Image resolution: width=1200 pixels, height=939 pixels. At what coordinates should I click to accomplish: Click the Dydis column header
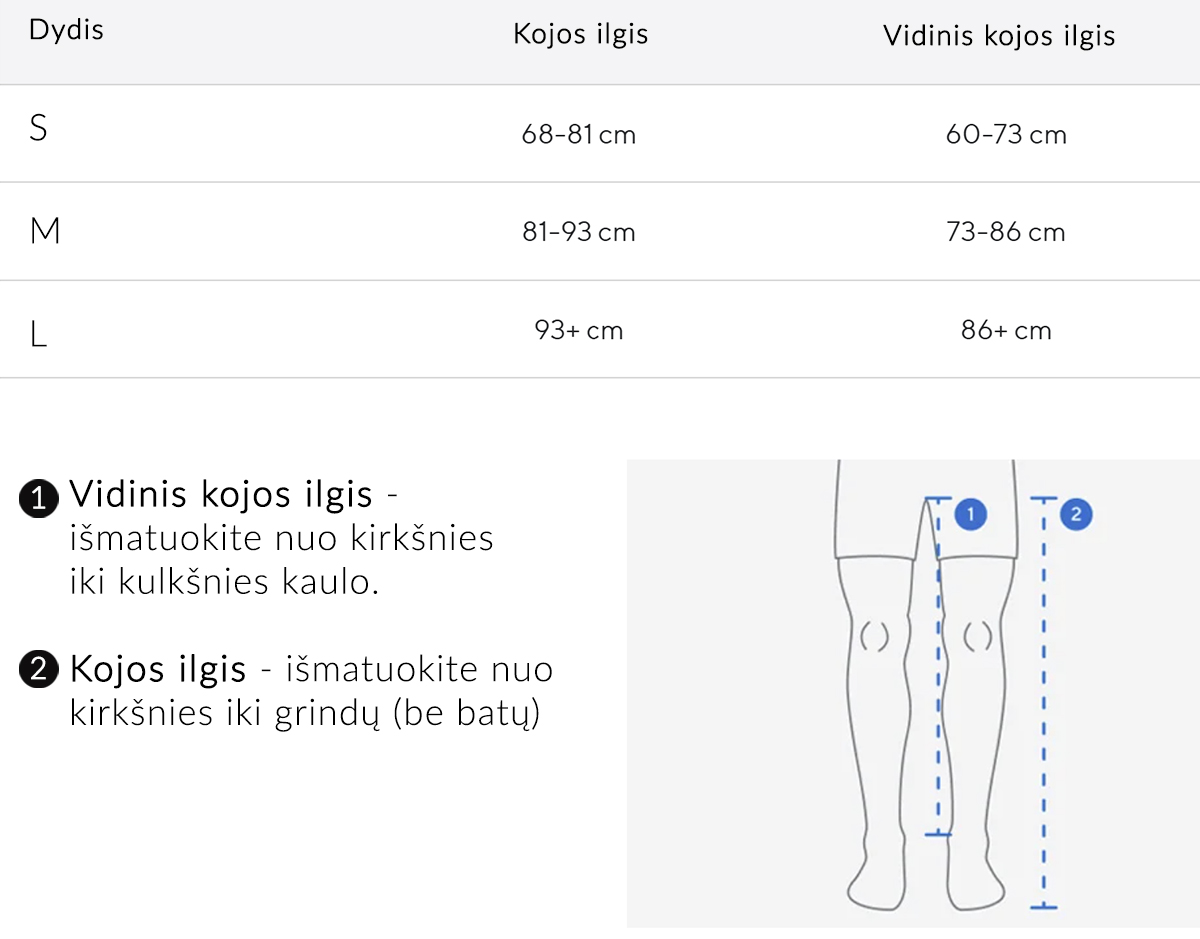click(x=66, y=30)
